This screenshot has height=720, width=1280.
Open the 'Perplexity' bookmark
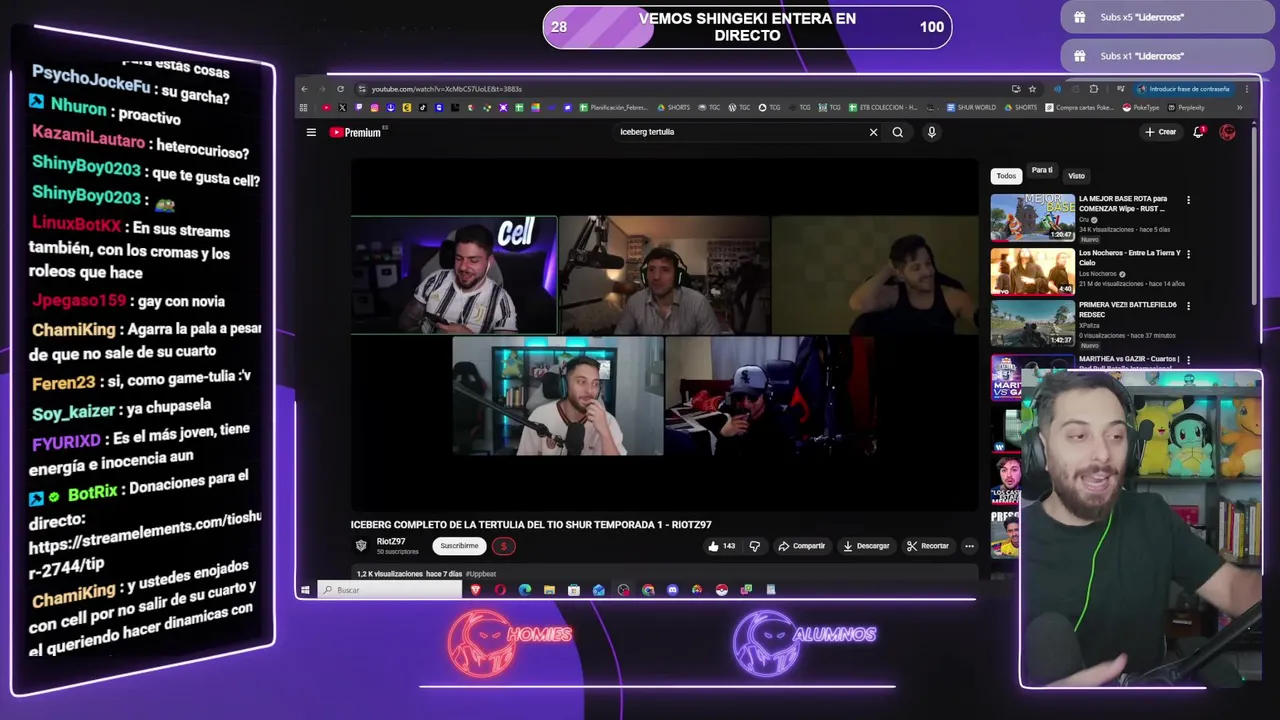click(x=1186, y=108)
